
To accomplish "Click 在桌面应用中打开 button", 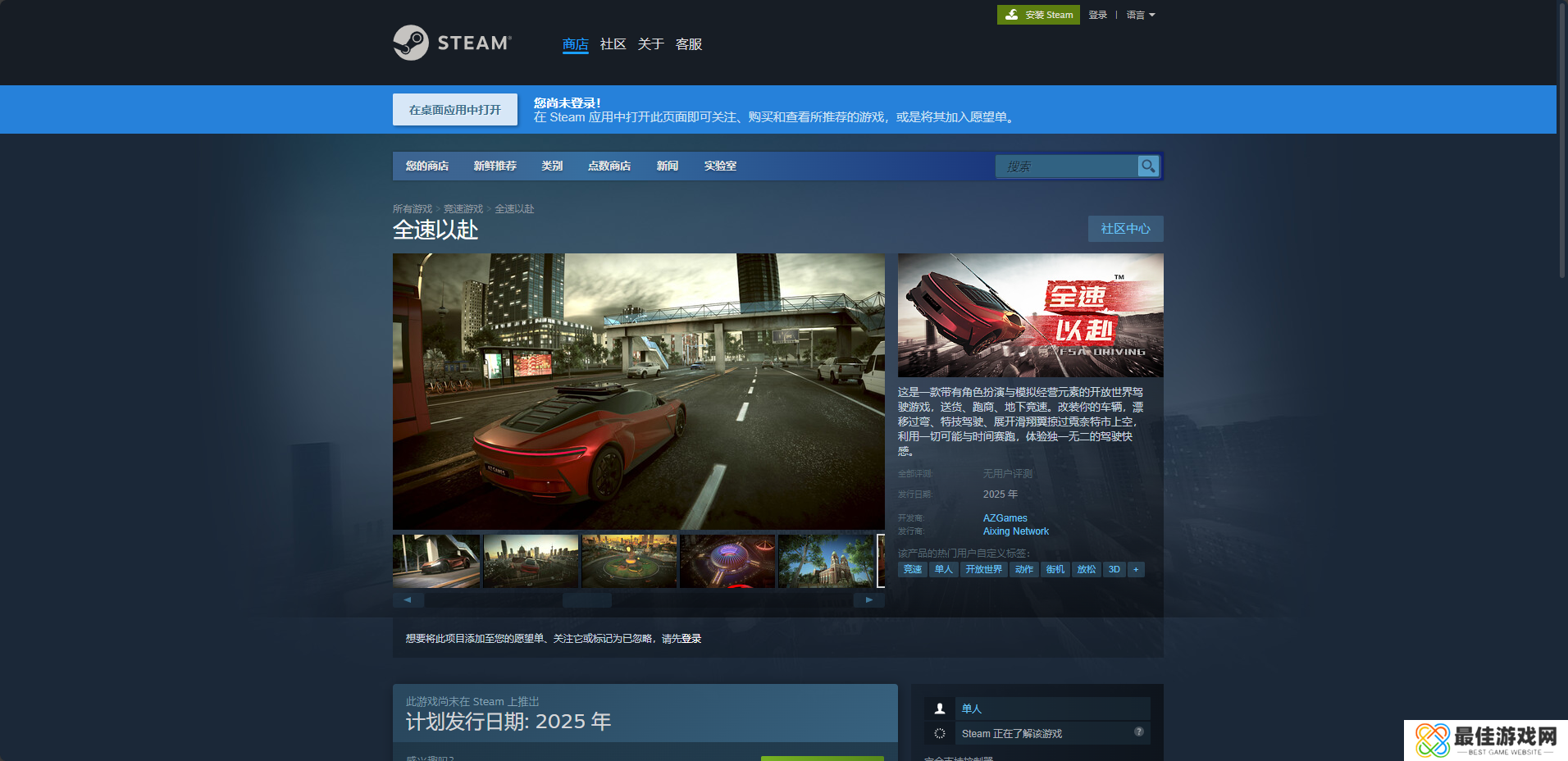I will (455, 110).
